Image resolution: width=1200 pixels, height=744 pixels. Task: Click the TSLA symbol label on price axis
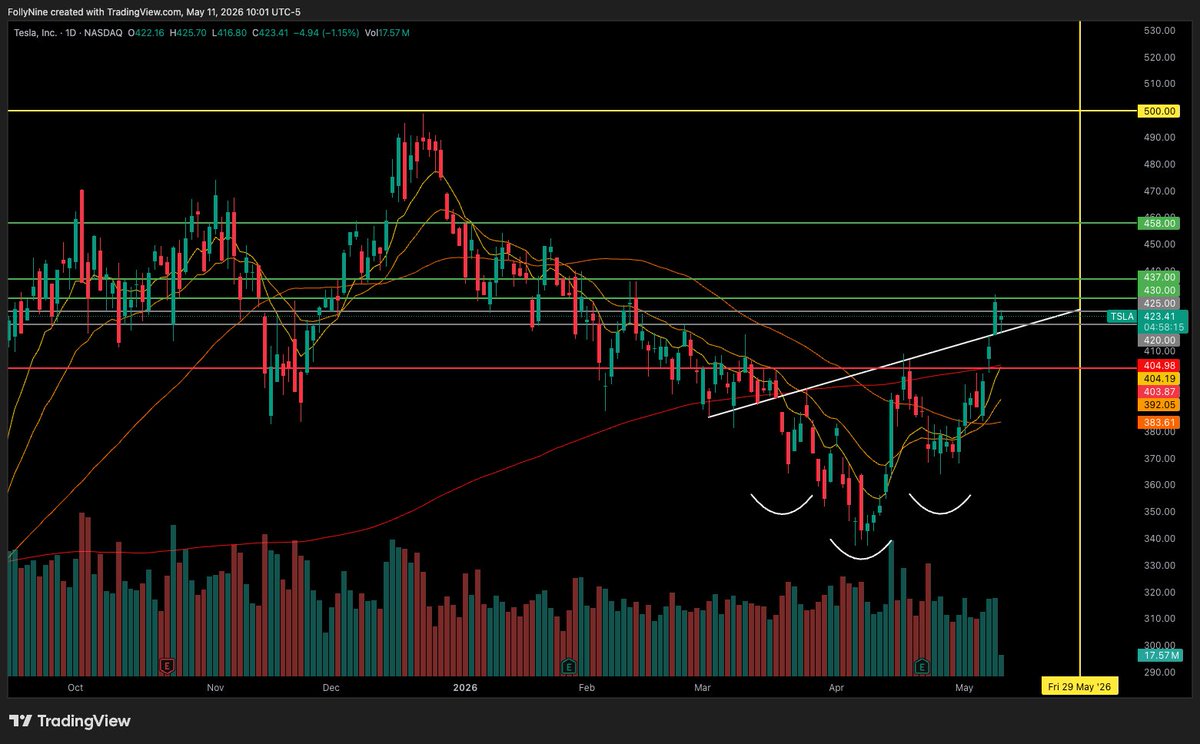pos(1122,316)
